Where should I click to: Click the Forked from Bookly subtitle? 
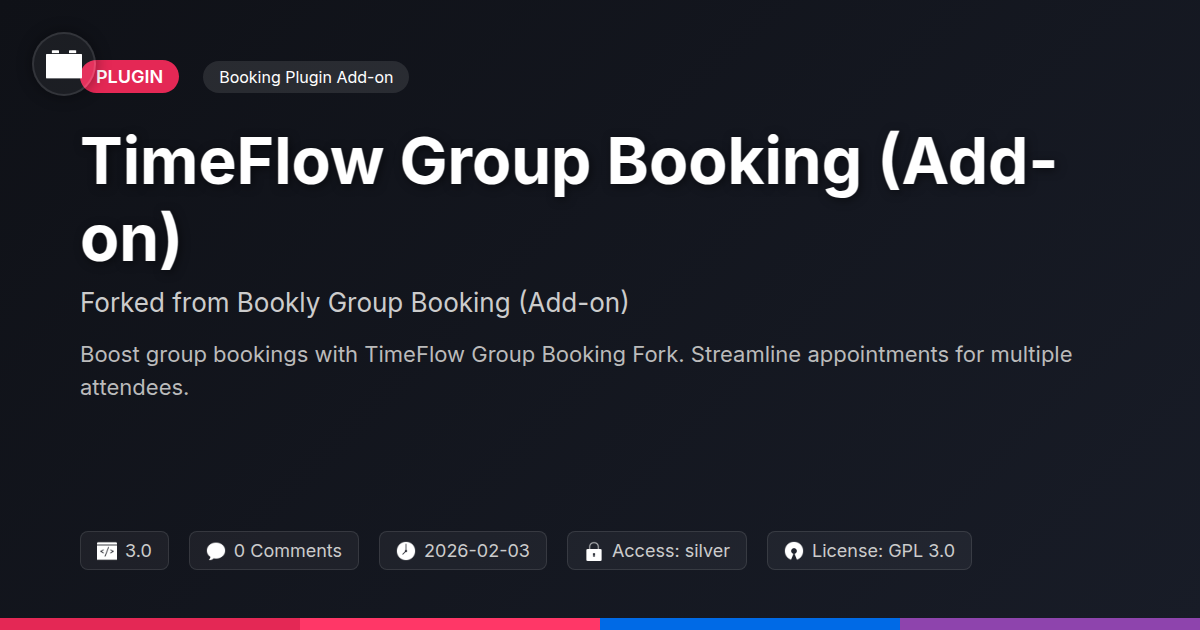(354, 303)
